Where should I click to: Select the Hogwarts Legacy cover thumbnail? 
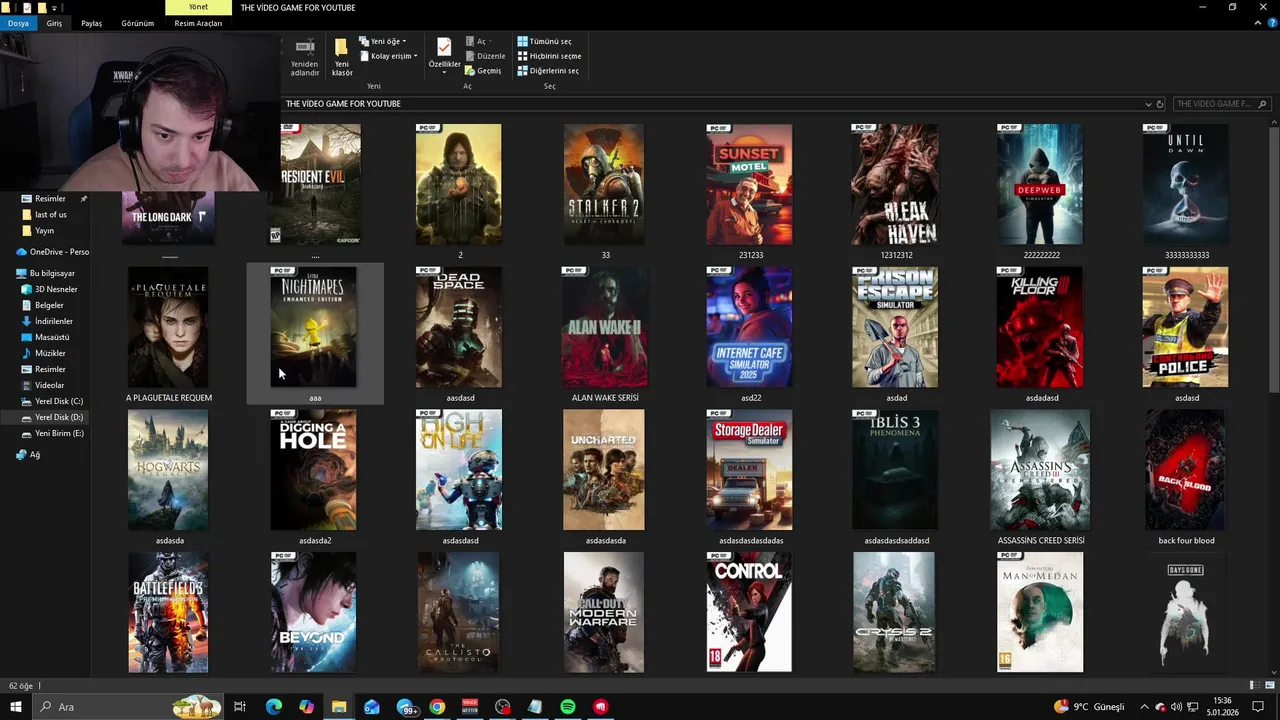[168, 470]
